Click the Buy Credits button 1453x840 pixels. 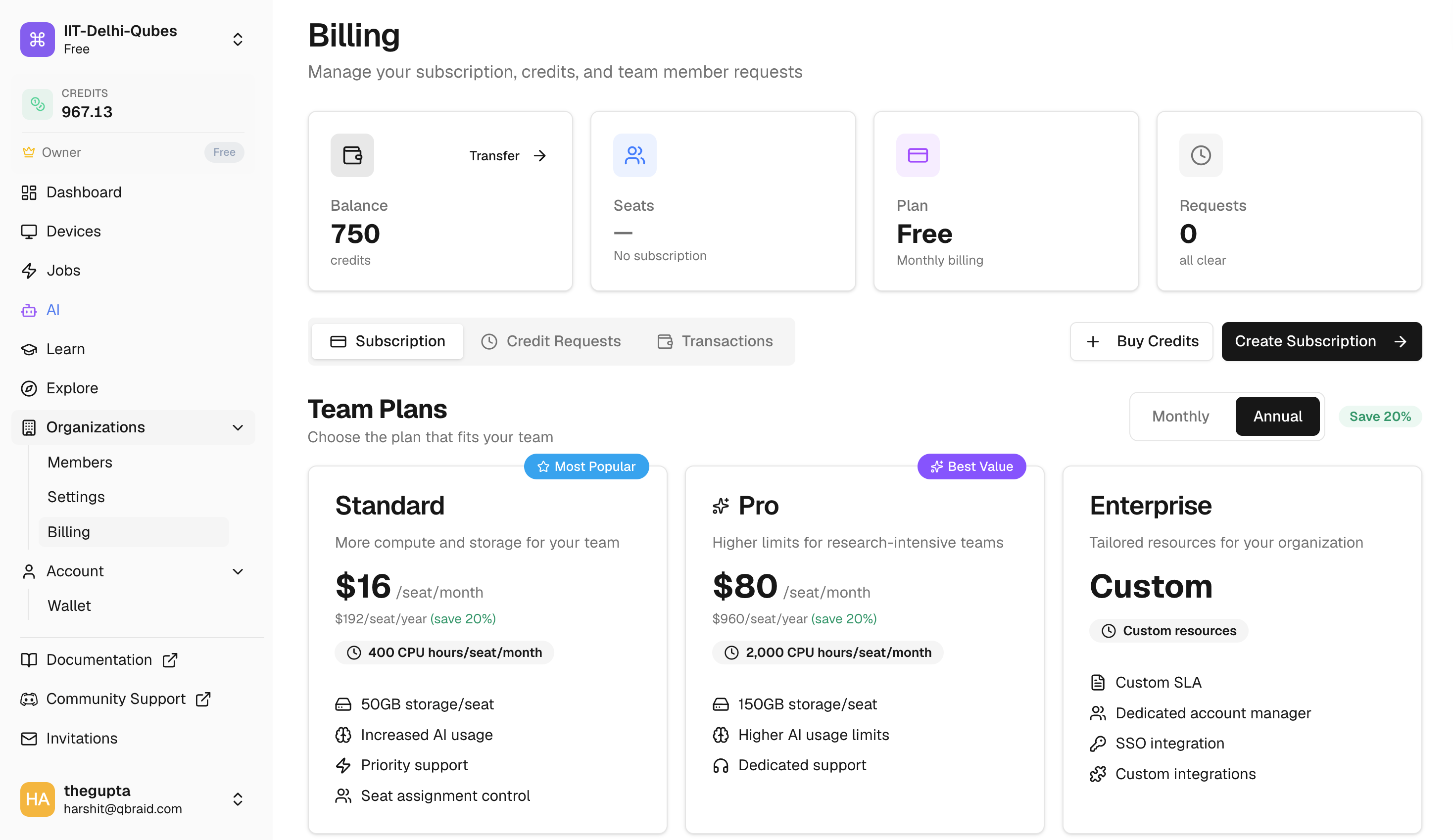1141,341
